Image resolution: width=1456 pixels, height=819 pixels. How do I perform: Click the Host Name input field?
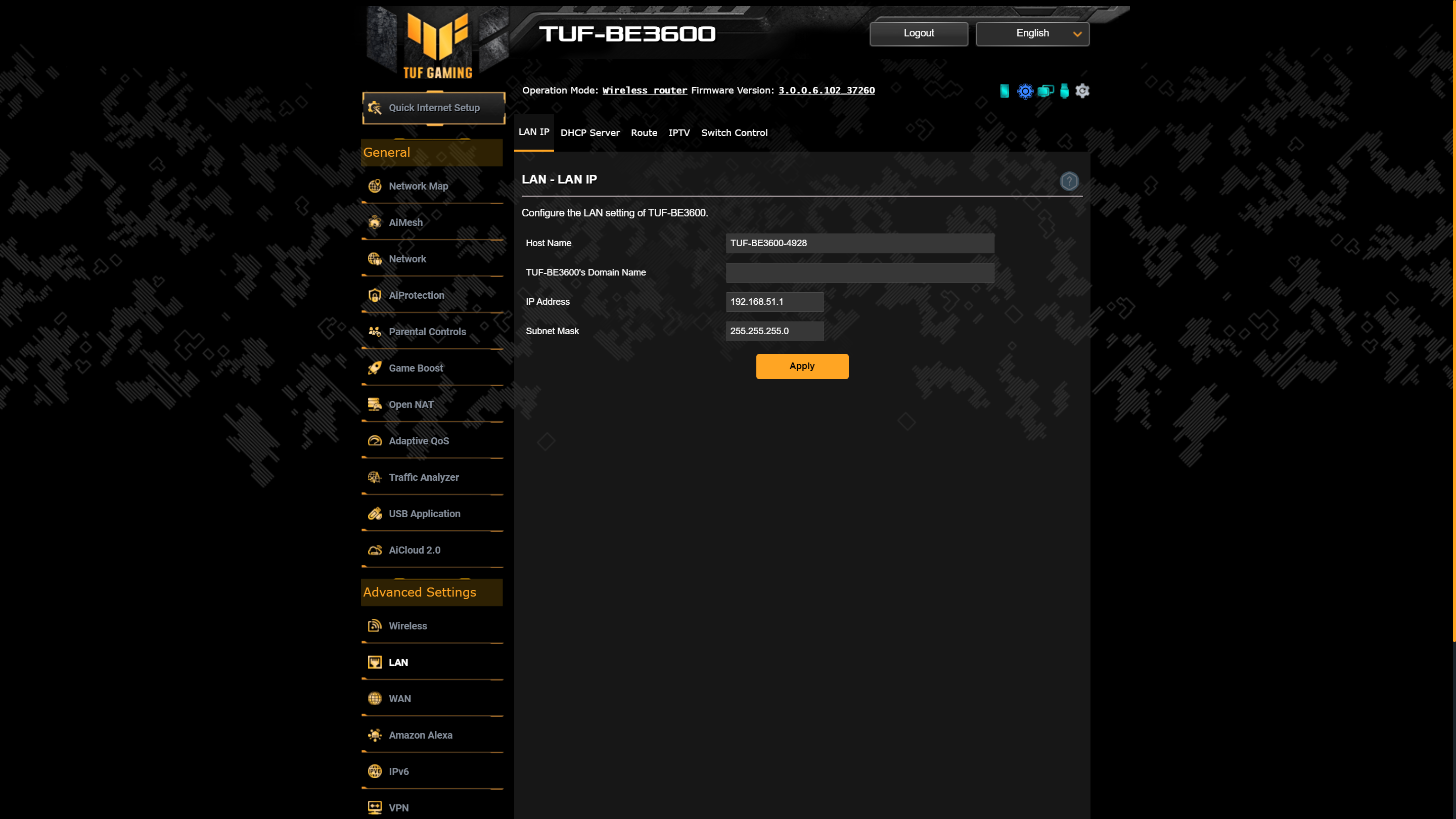[860, 243]
